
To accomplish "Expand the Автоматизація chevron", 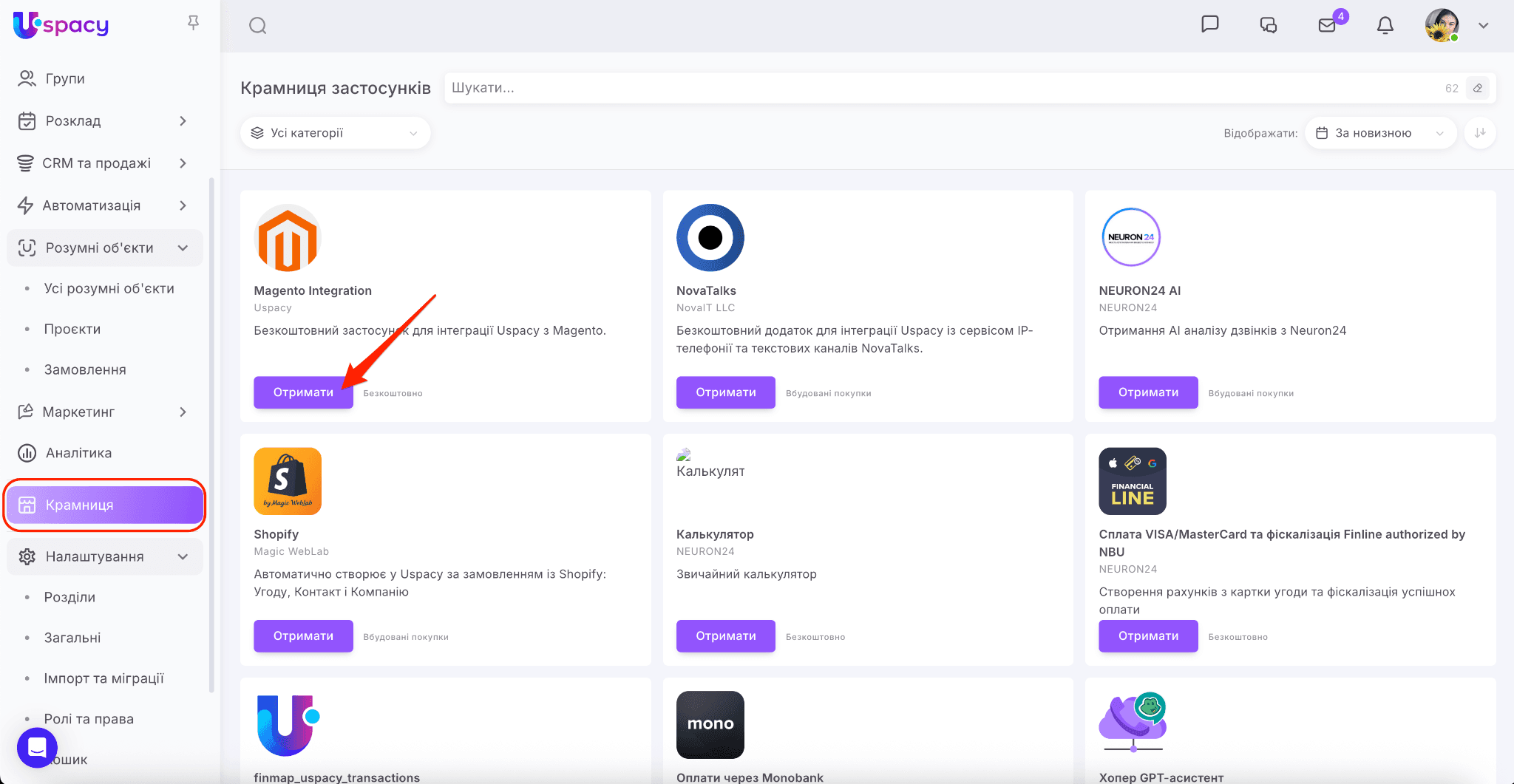I will click(x=183, y=205).
